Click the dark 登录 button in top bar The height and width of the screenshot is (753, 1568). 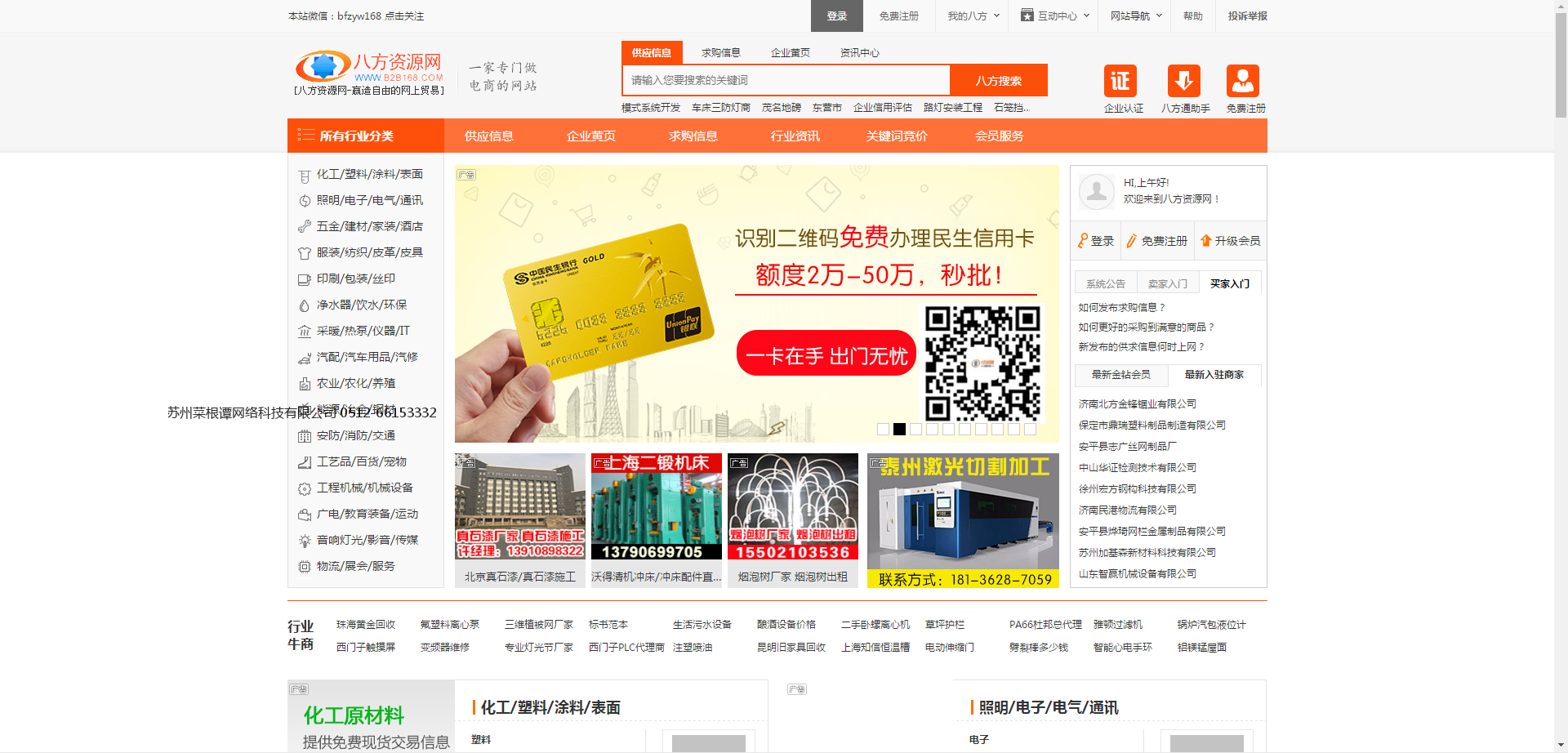837,16
